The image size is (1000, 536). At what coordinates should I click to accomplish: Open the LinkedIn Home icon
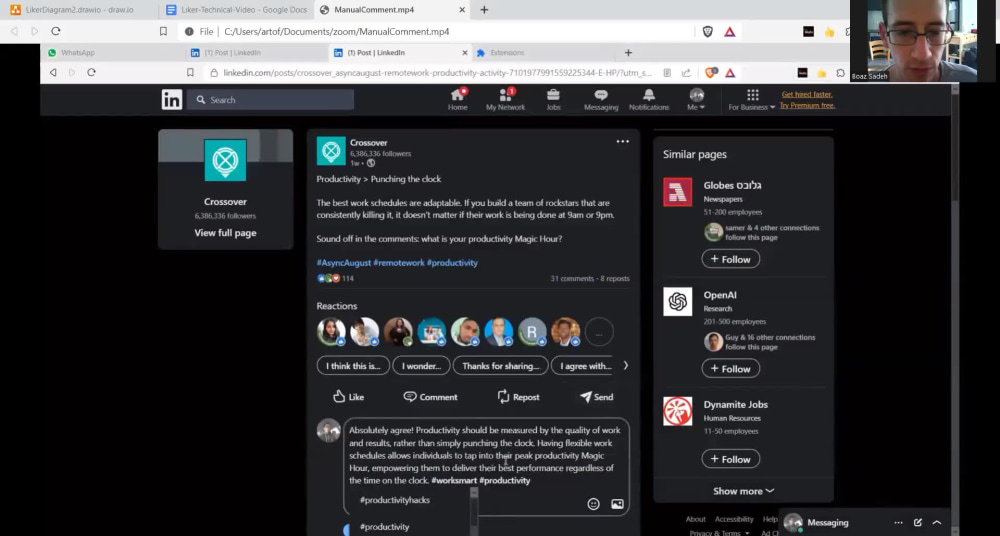(458, 100)
